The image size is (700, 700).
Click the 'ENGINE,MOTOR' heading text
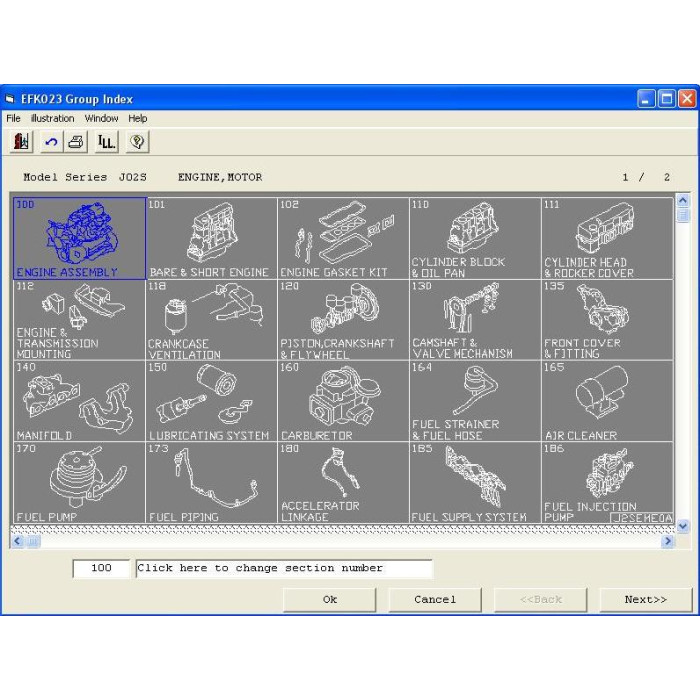tap(220, 177)
